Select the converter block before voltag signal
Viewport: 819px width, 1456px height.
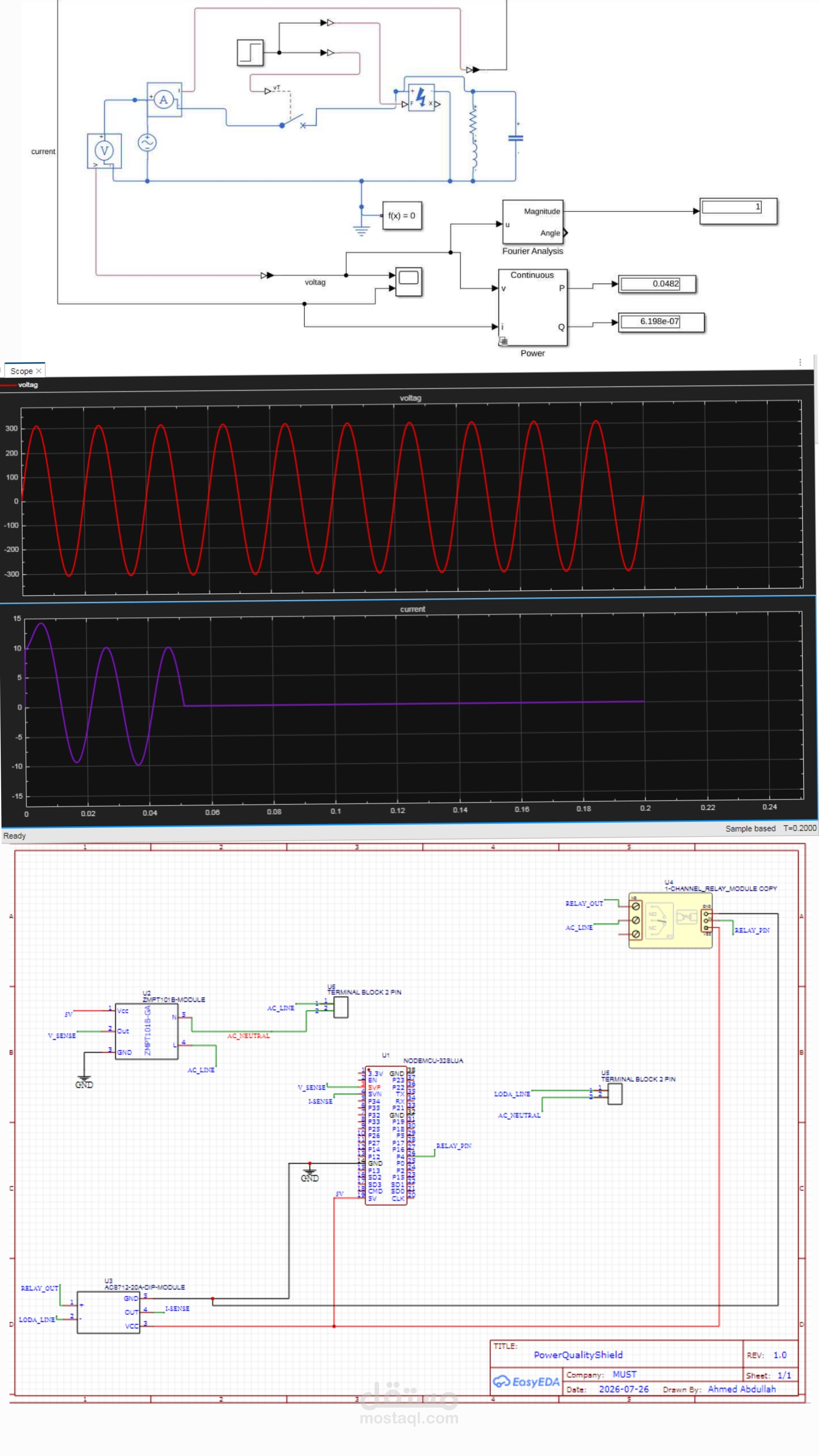click(x=267, y=275)
